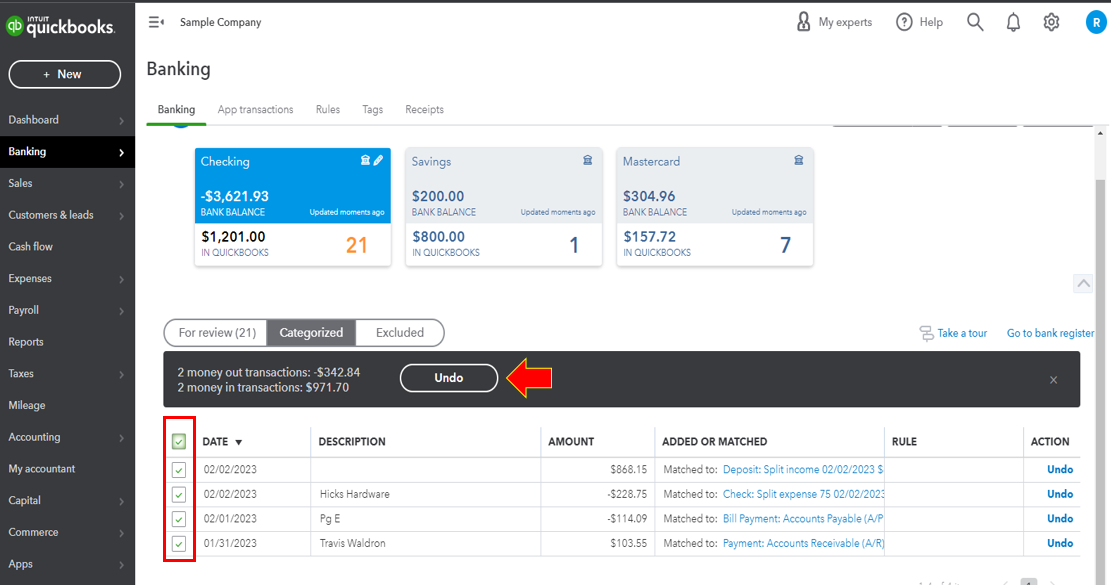The image size is (1111, 587).
Task: Expand Expenses submenu chevron
Action: (x=122, y=279)
